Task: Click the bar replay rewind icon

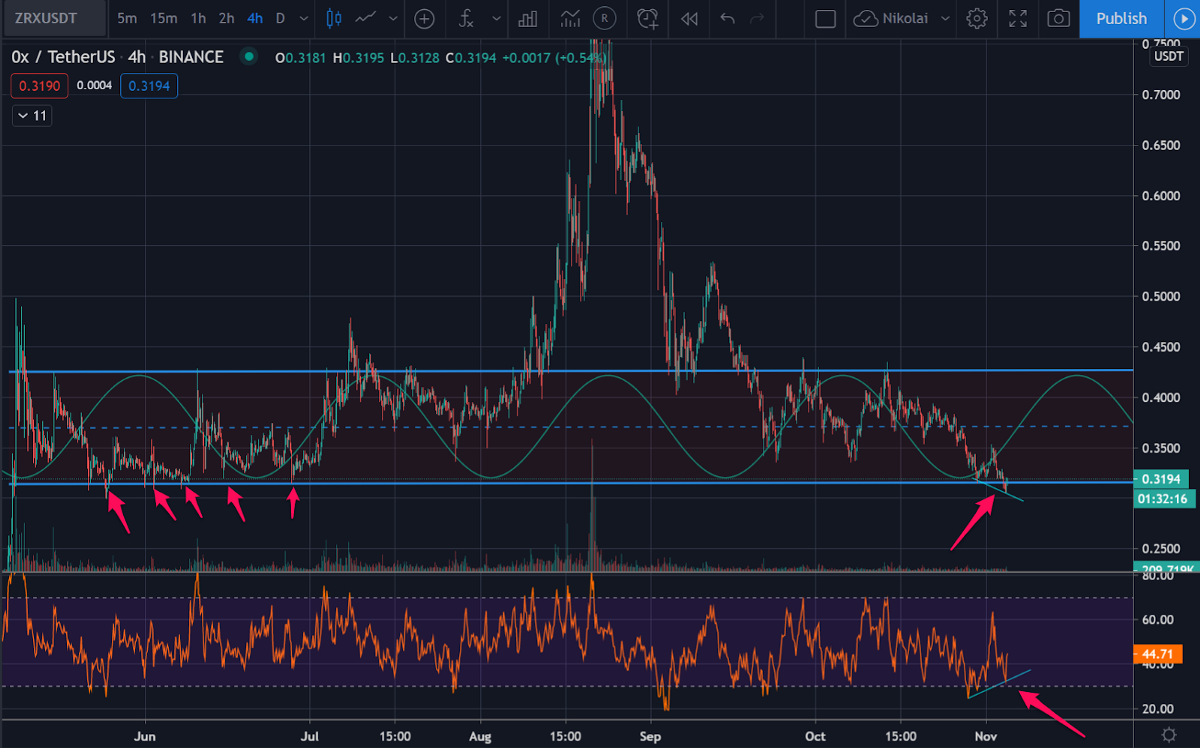Action: click(x=689, y=18)
